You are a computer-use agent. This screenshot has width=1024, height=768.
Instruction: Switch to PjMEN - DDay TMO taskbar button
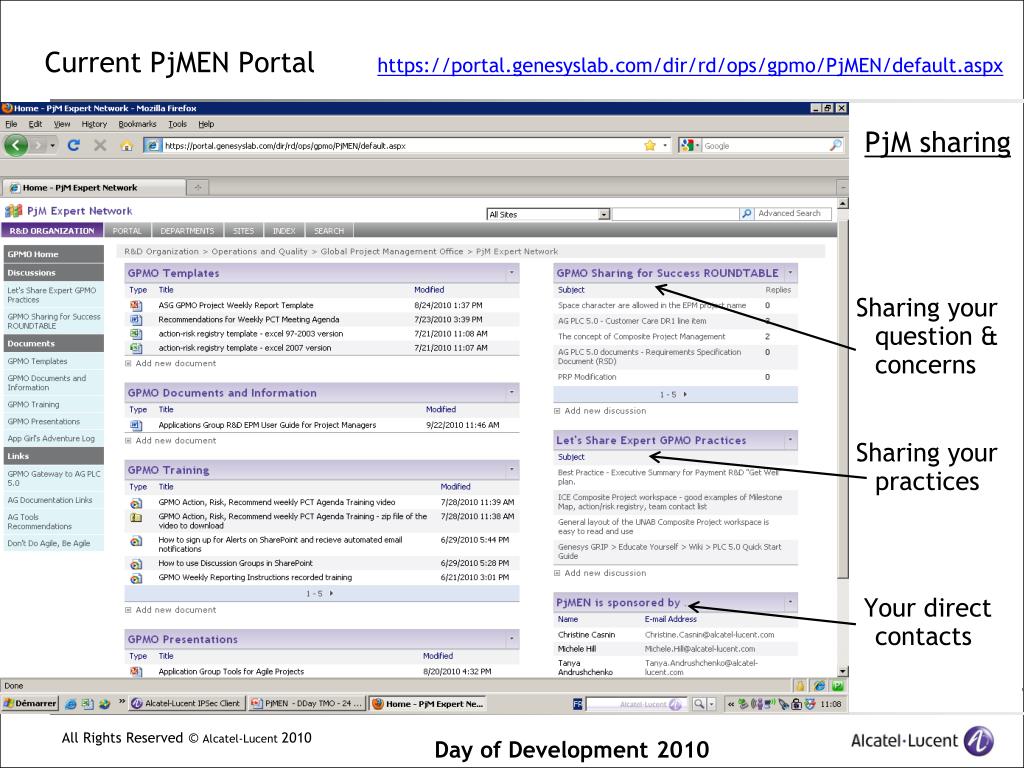click(x=307, y=703)
